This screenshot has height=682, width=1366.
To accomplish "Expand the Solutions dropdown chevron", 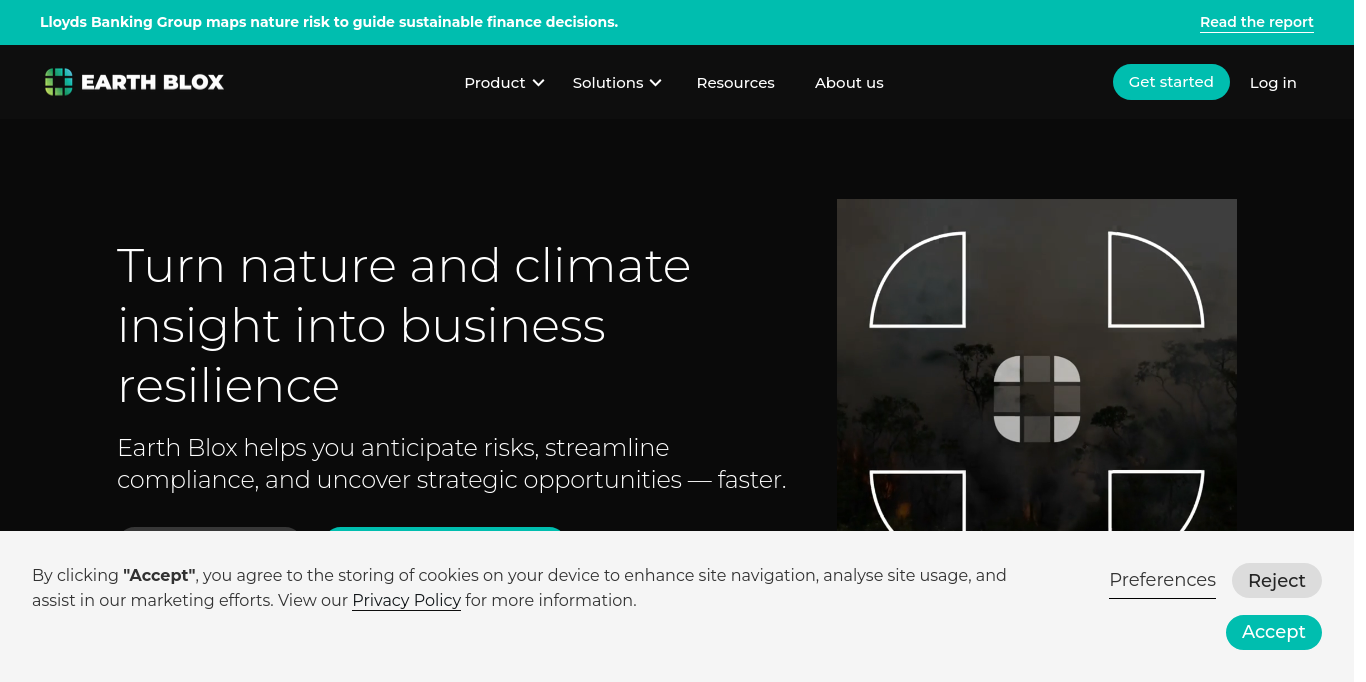I will [656, 83].
